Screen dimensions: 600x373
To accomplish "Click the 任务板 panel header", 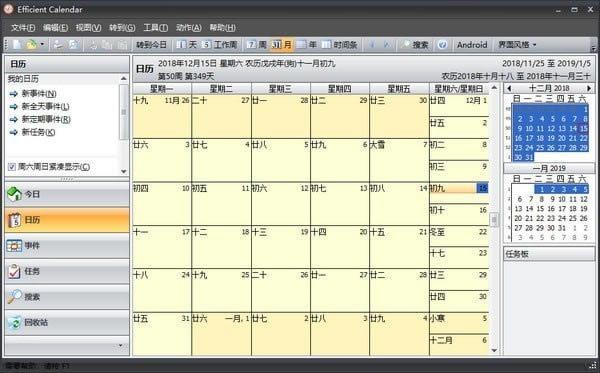I will coord(549,254).
